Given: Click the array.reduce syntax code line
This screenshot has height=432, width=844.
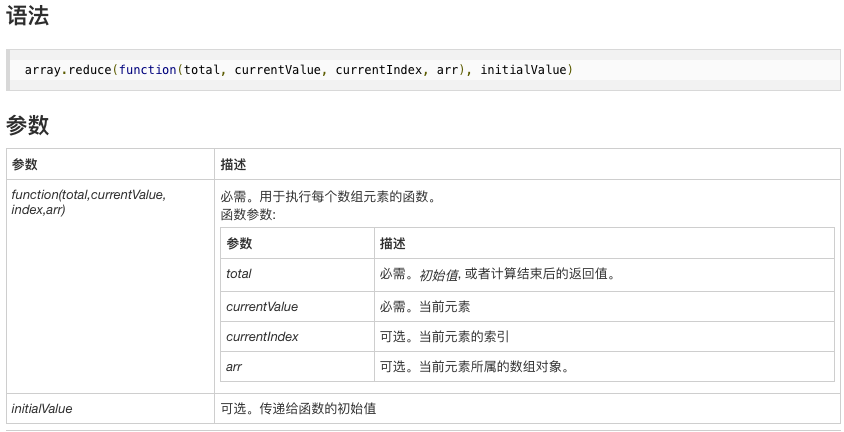Looking at the screenshot, I should click(x=299, y=70).
